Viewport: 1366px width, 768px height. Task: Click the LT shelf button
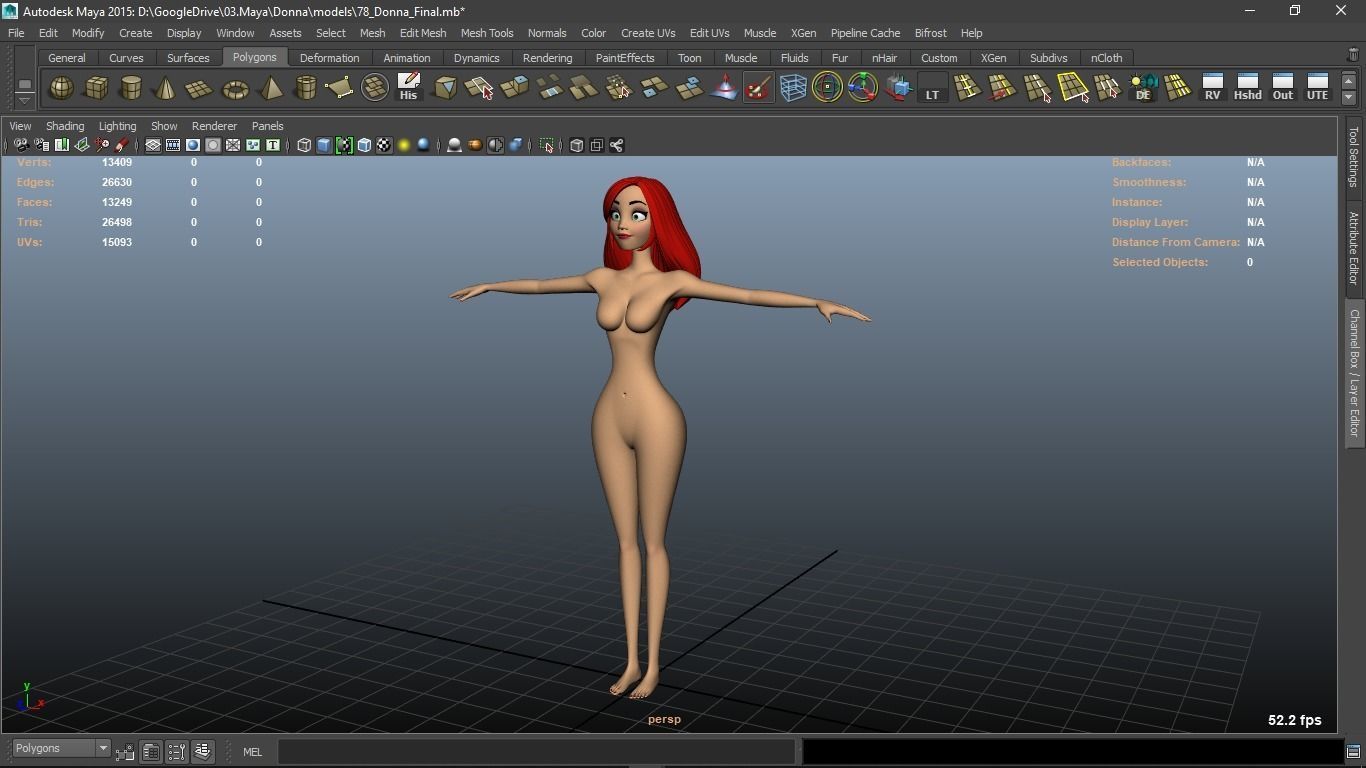click(x=932, y=88)
